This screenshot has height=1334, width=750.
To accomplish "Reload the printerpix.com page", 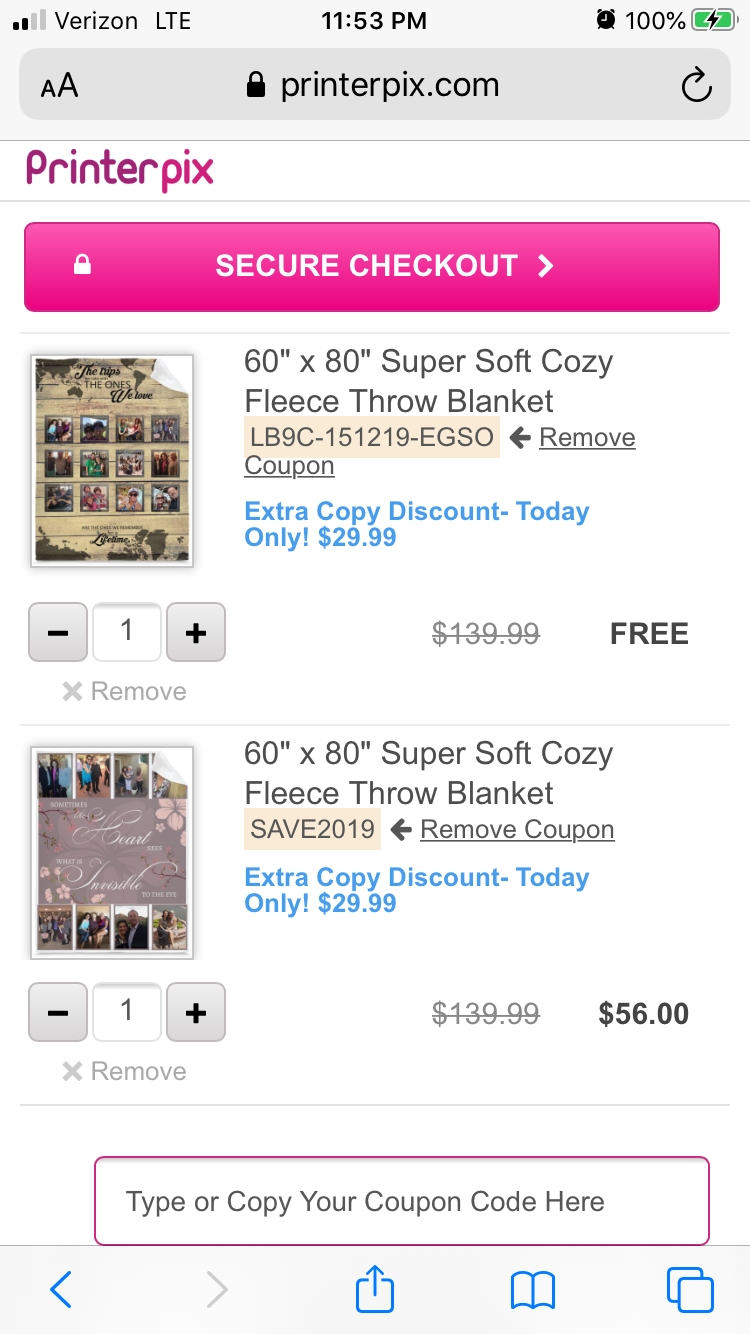I will 697,85.
